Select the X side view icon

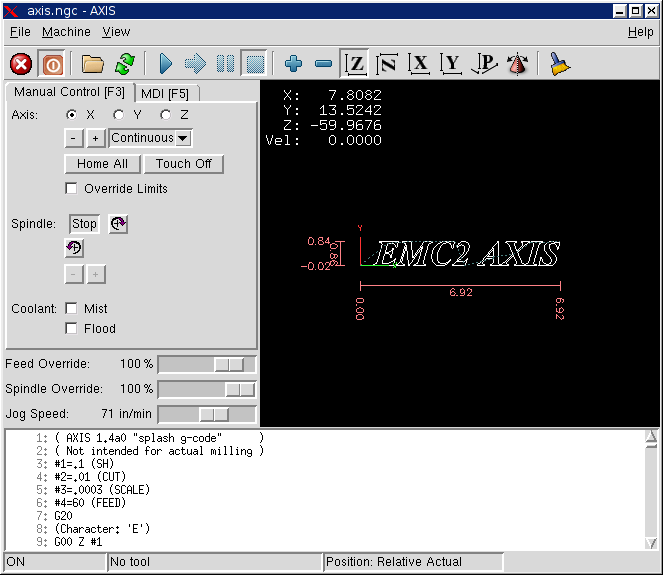click(419, 64)
